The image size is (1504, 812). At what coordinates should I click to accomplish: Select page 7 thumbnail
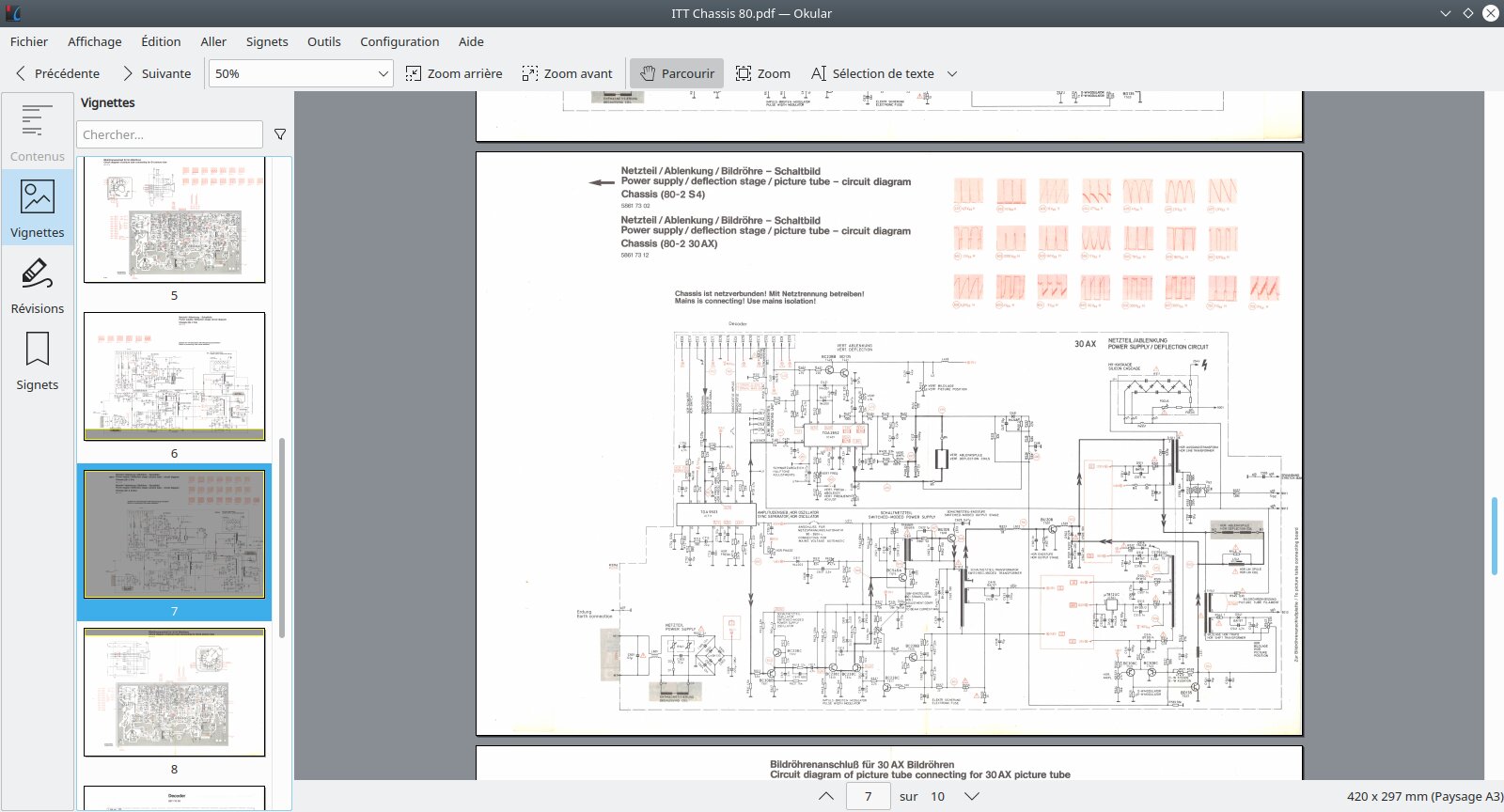[174, 534]
